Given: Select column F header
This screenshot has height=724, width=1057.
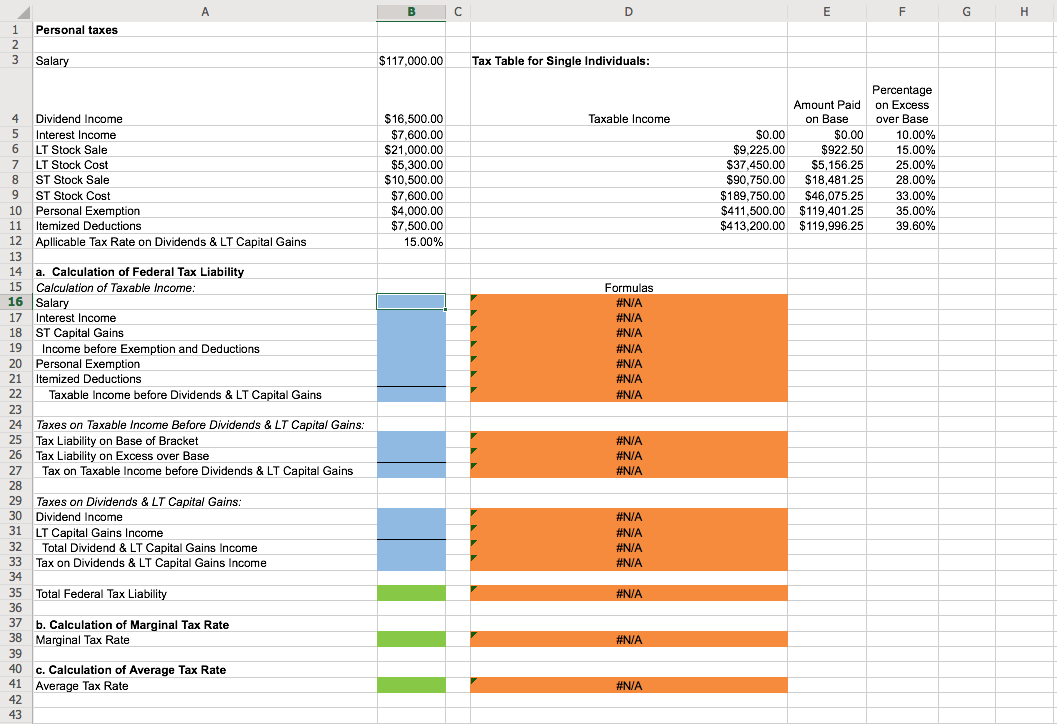Looking at the screenshot, I should 902,11.
